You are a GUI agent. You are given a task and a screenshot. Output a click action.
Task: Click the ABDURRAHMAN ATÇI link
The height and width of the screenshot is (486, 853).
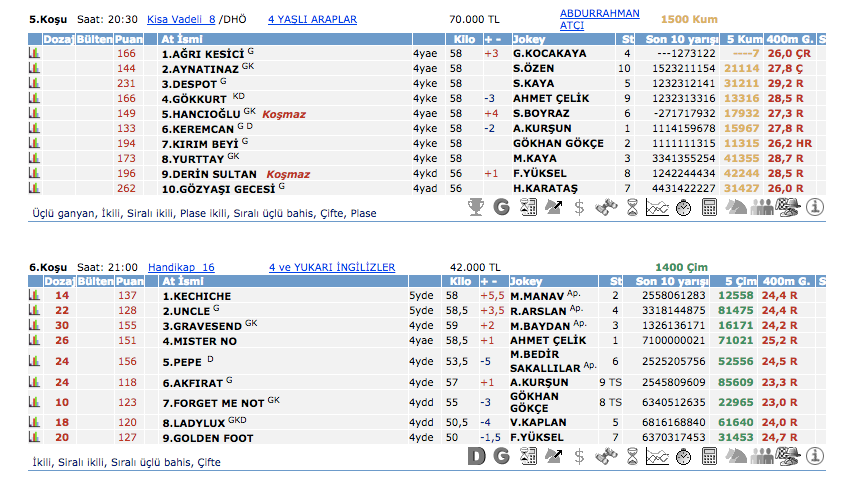point(600,18)
